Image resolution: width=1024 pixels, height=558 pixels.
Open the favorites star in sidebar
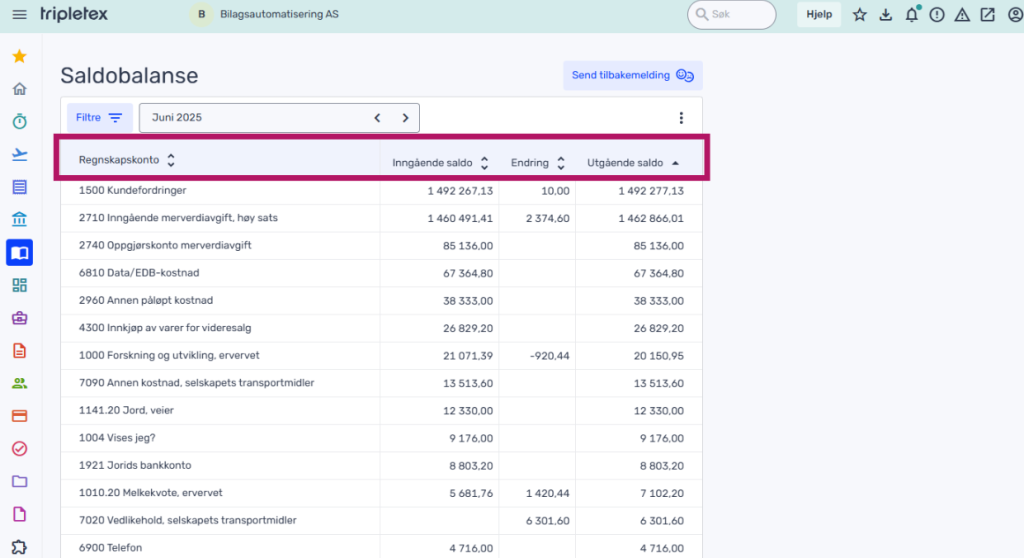[x=20, y=56]
